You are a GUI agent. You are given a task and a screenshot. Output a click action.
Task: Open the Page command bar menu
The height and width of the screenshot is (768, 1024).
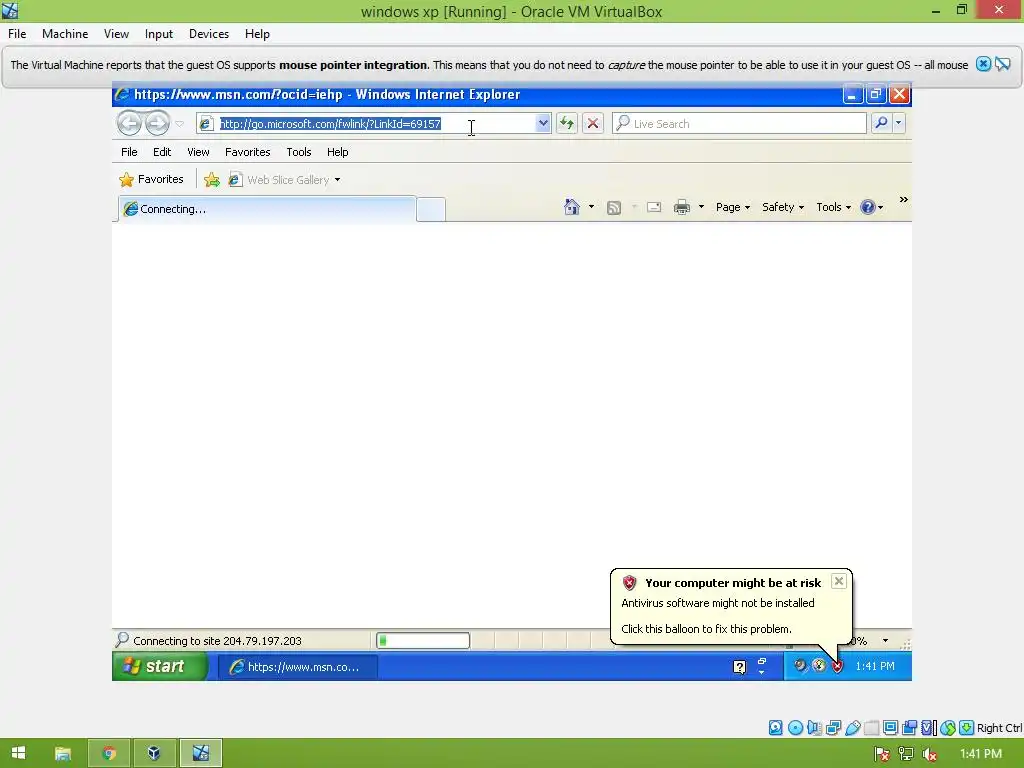point(732,207)
